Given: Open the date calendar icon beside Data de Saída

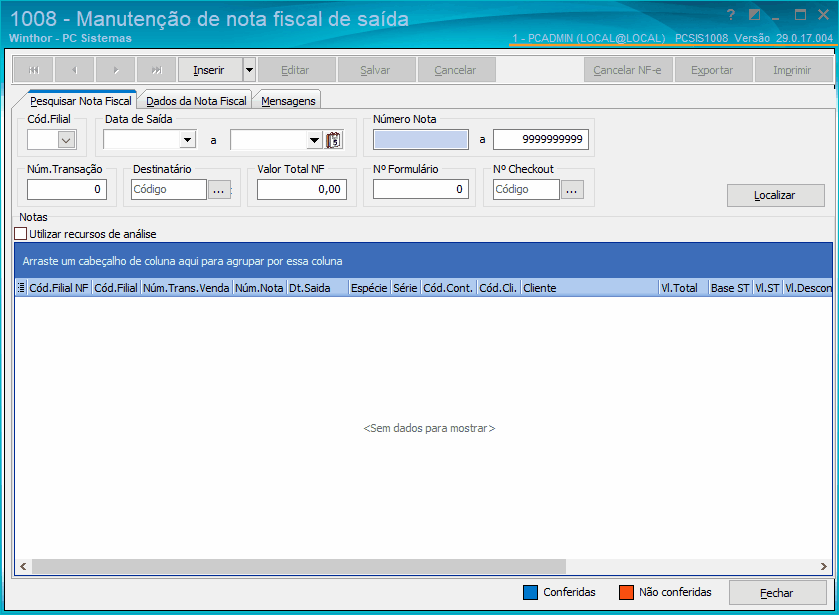Looking at the screenshot, I should click(334, 140).
